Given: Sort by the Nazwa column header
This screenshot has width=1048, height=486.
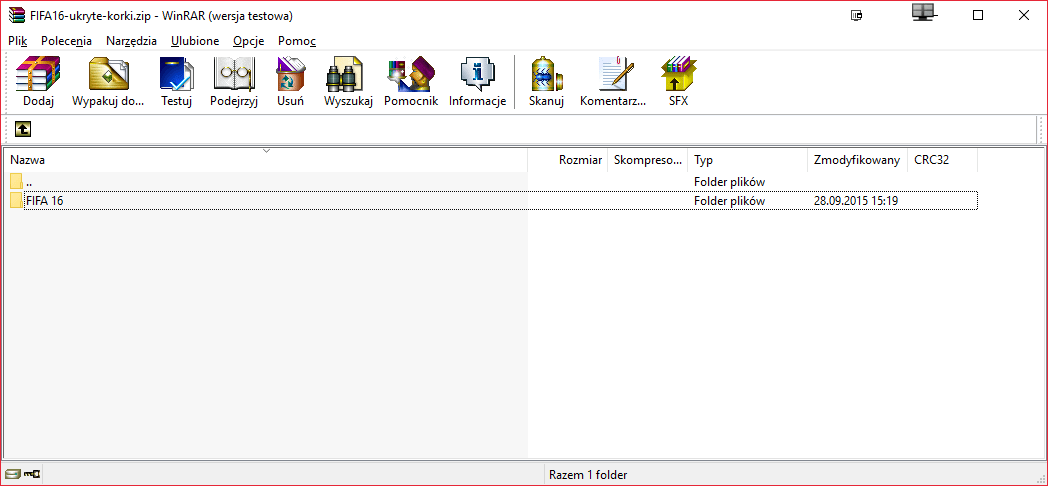Looking at the screenshot, I should click(x=28, y=160).
